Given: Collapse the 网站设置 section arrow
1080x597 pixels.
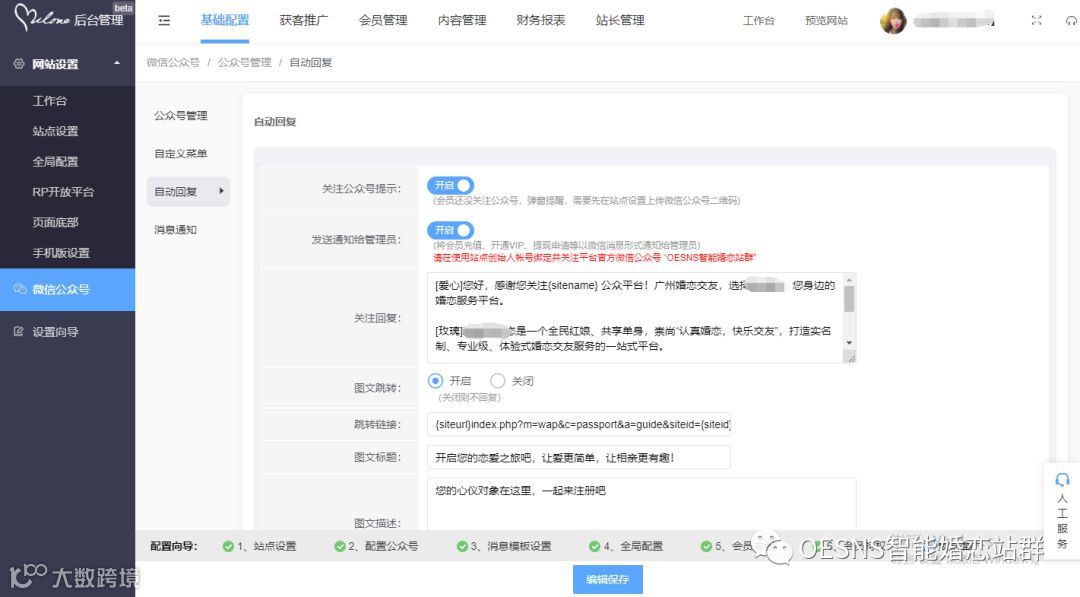Looking at the screenshot, I should coord(117,63).
